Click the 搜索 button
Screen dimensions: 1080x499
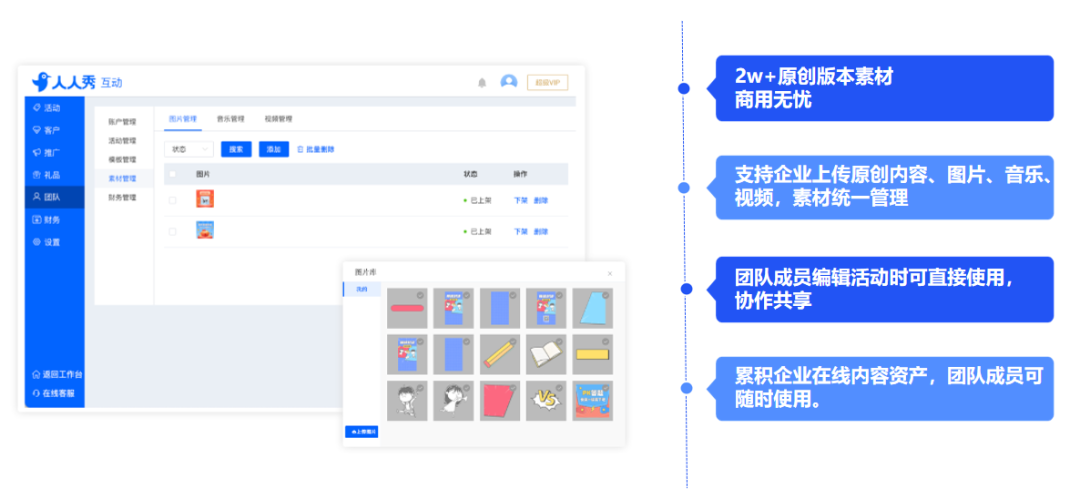point(236,149)
